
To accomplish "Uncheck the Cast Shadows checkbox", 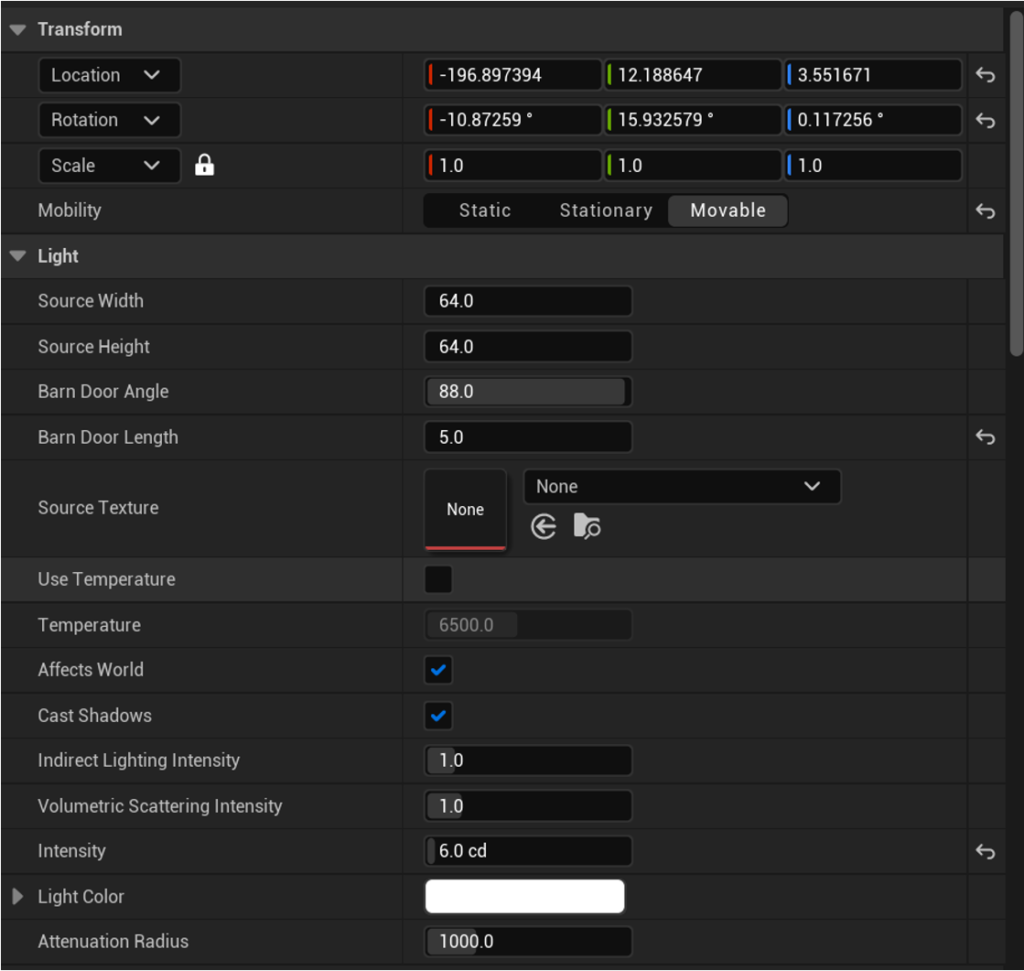I will click(x=438, y=716).
